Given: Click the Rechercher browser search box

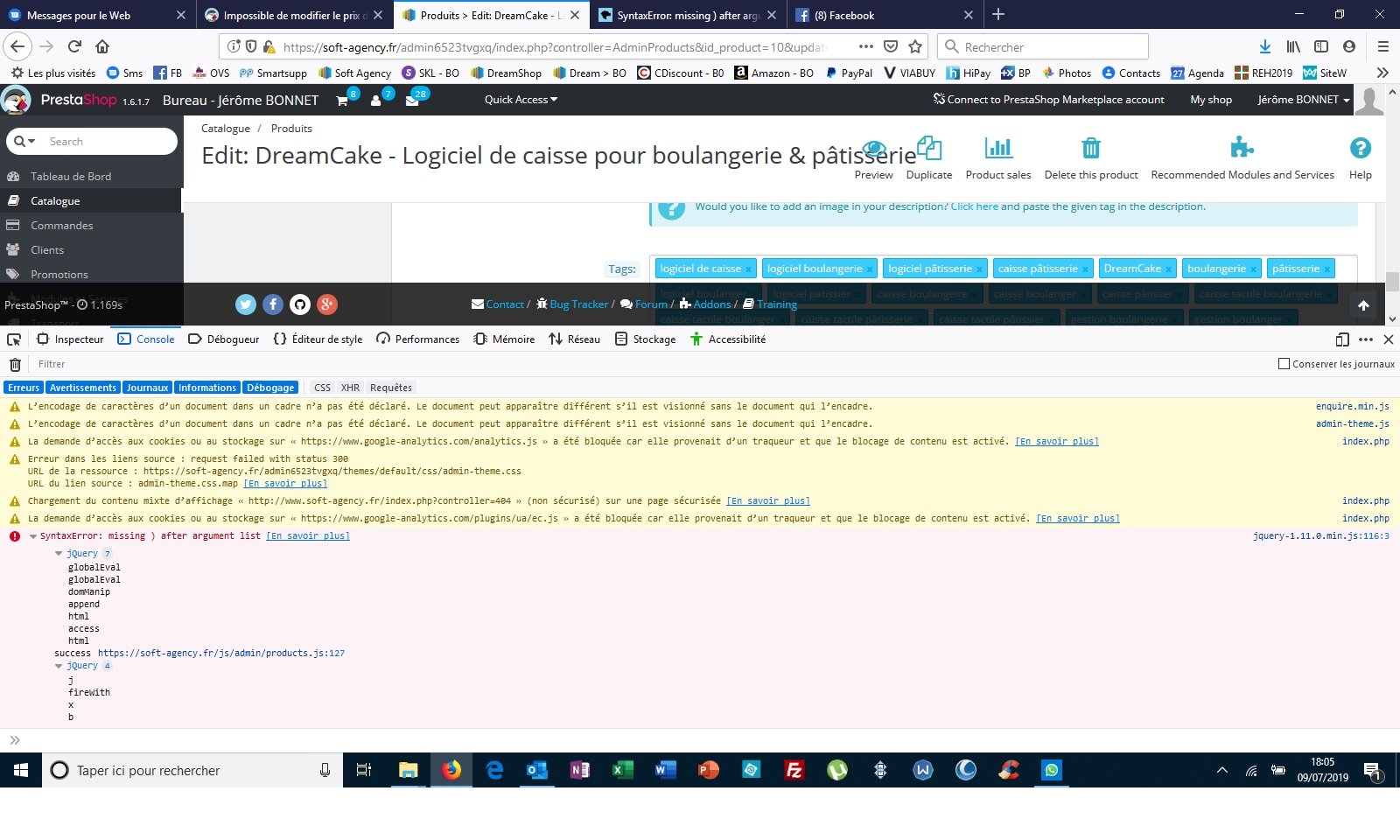Looking at the screenshot, I should [x=1043, y=47].
